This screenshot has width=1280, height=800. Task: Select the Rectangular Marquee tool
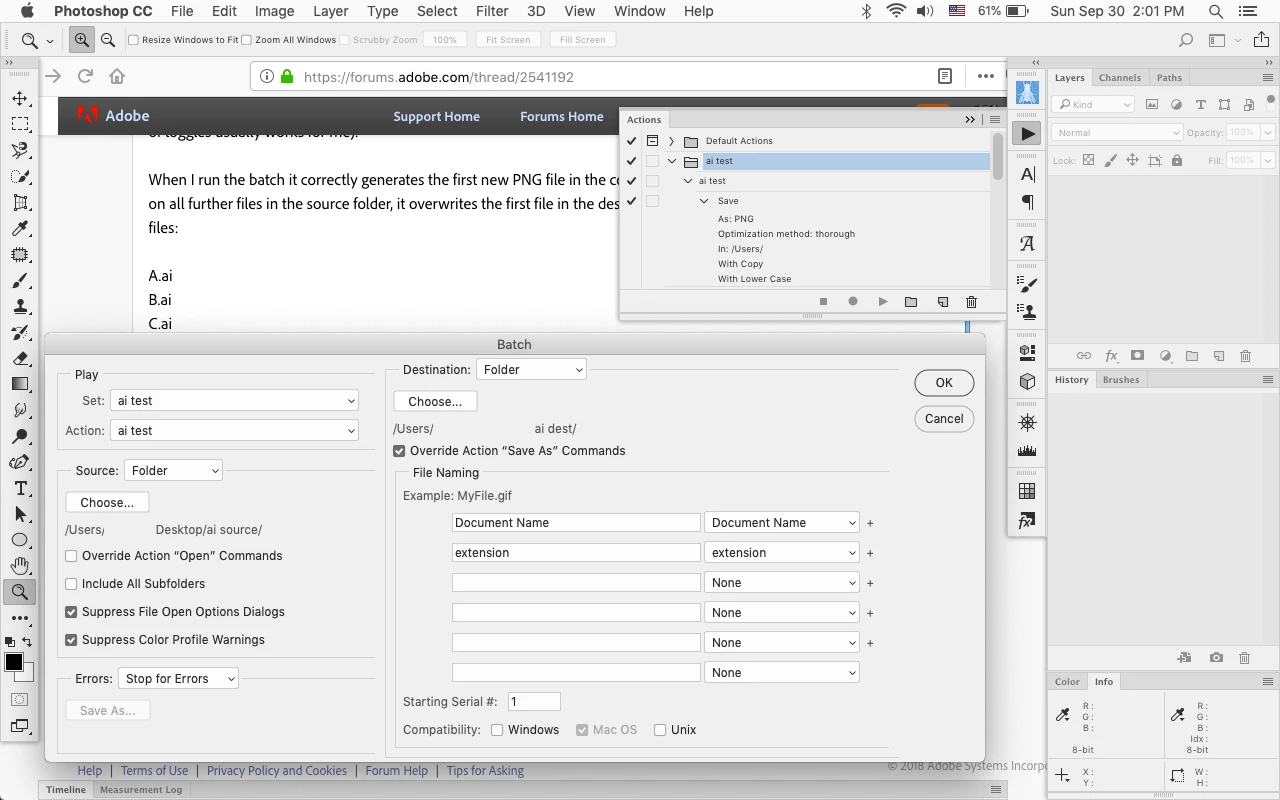click(20, 124)
